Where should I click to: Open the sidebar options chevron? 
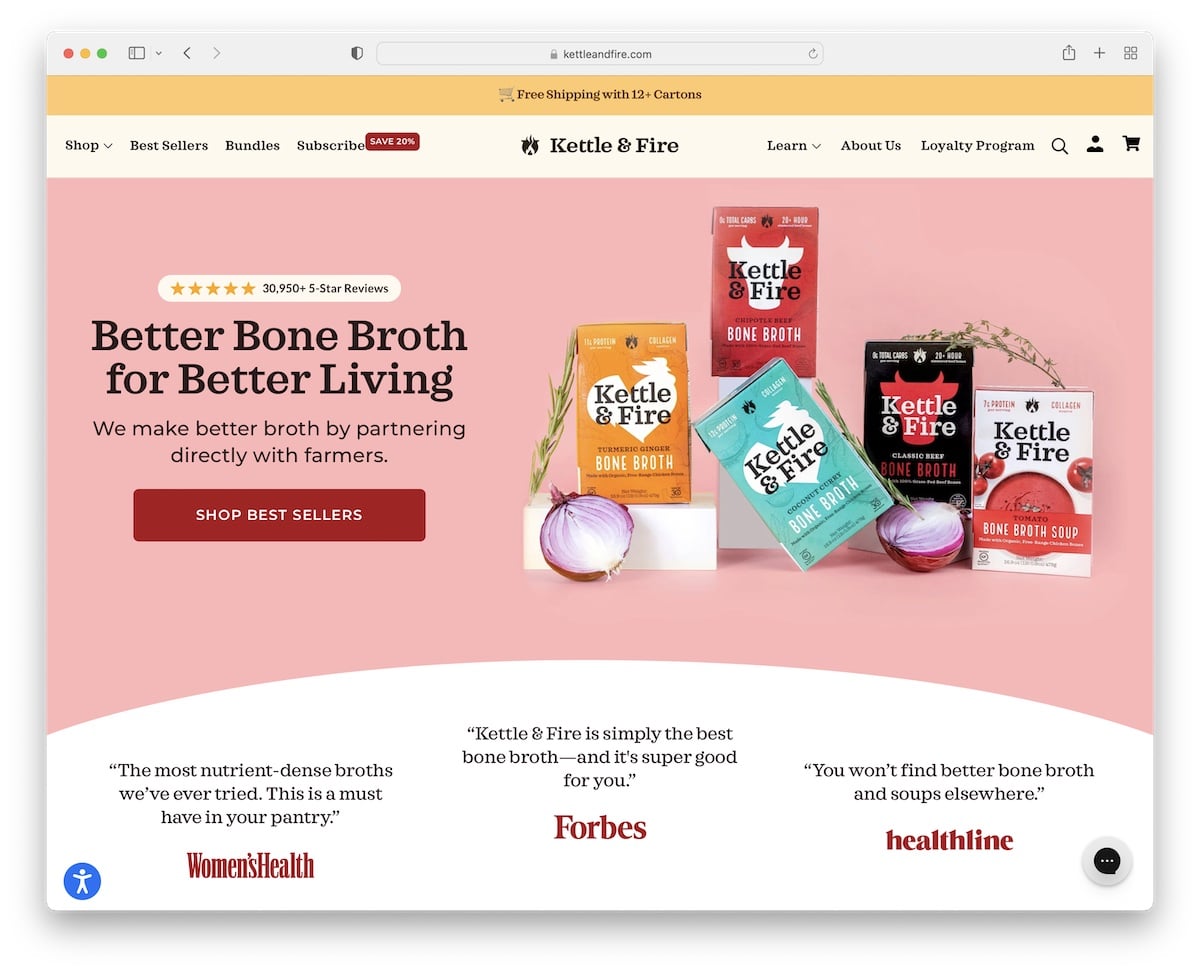click(x=158, y=54)
